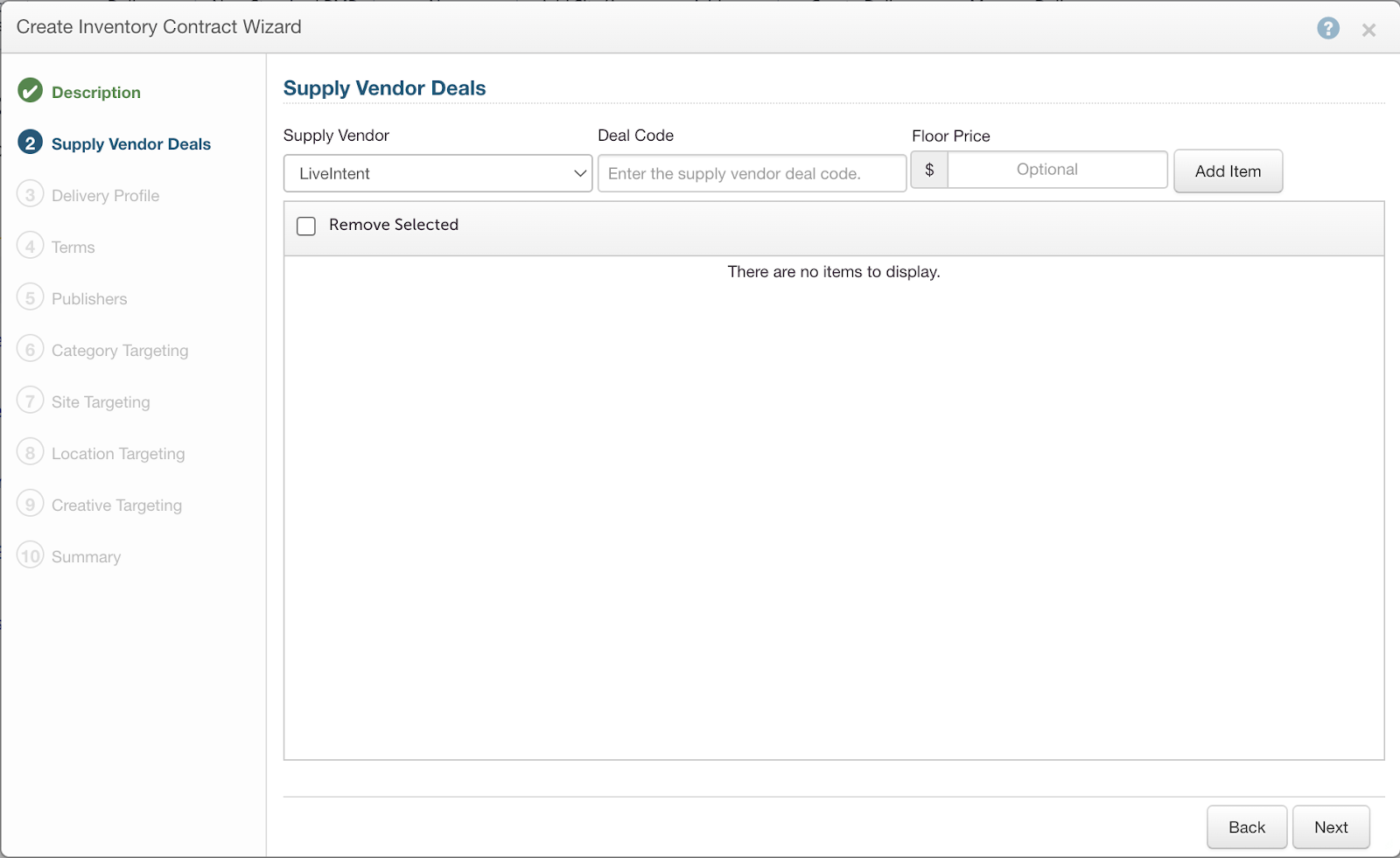Open the Supply Vendor dropdown
This screenshot has height=858, width=1400.
click(x=437, y=173)
